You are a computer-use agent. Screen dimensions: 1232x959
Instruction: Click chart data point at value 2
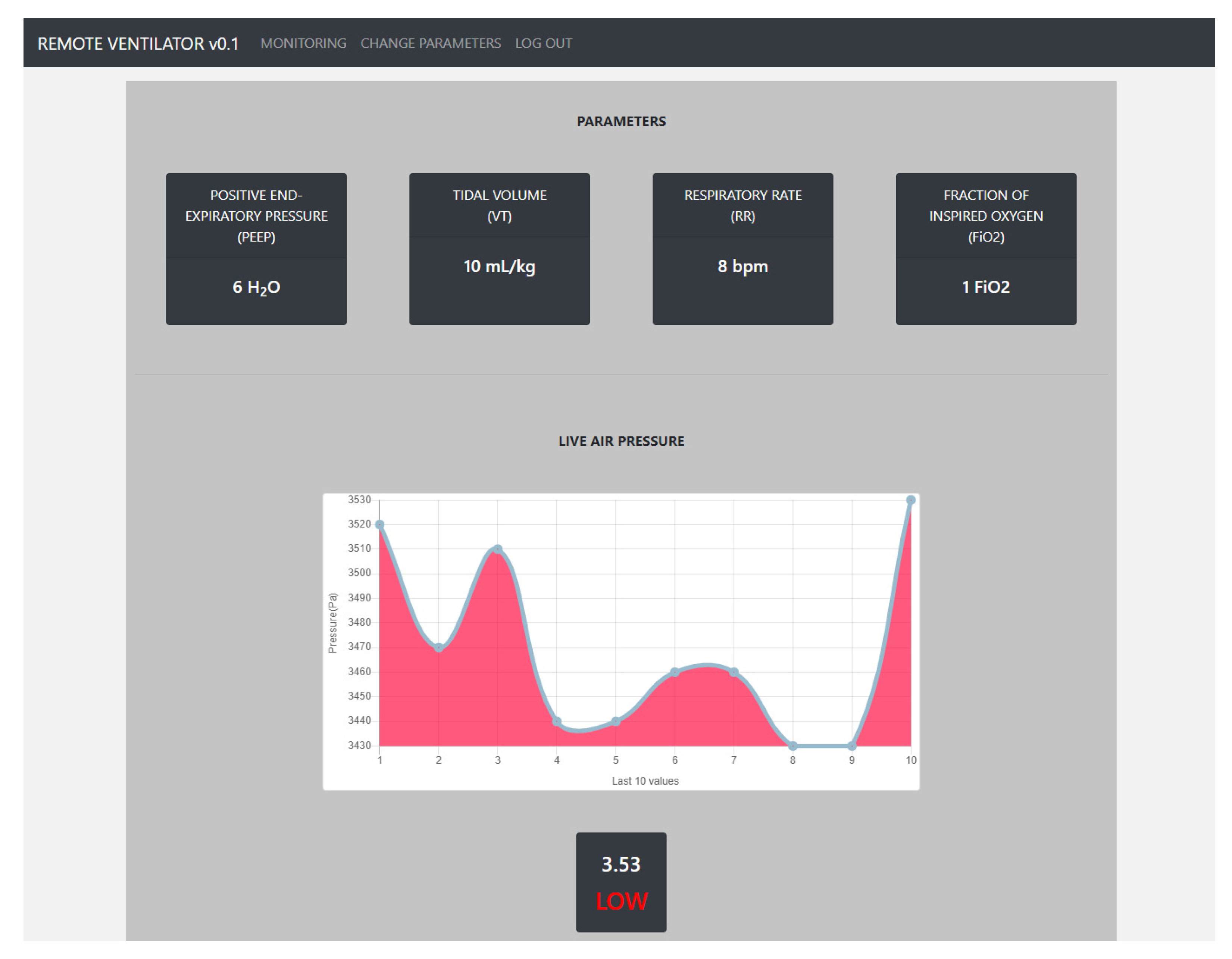point(439,647)
